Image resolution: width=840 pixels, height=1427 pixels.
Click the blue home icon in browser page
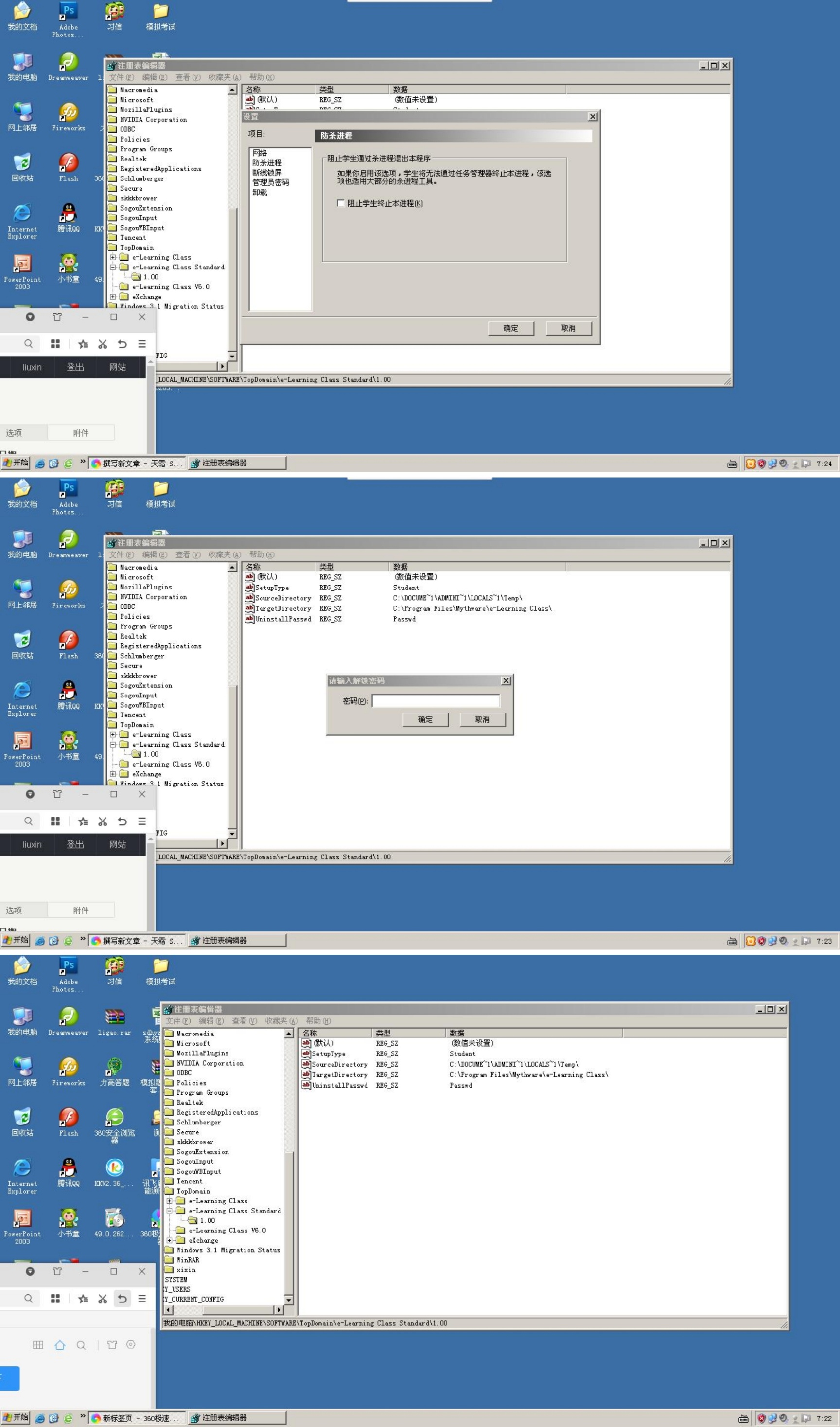click(x=60, y=1345)
